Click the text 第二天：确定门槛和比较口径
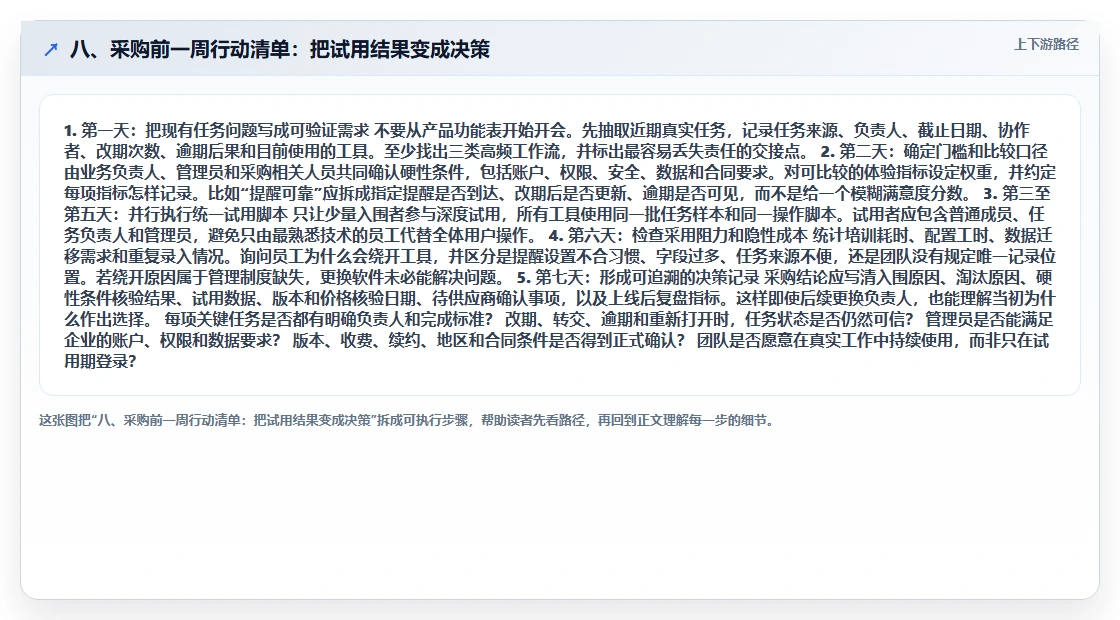Viewport: 1120px width, 620px height. coord(943,151)
